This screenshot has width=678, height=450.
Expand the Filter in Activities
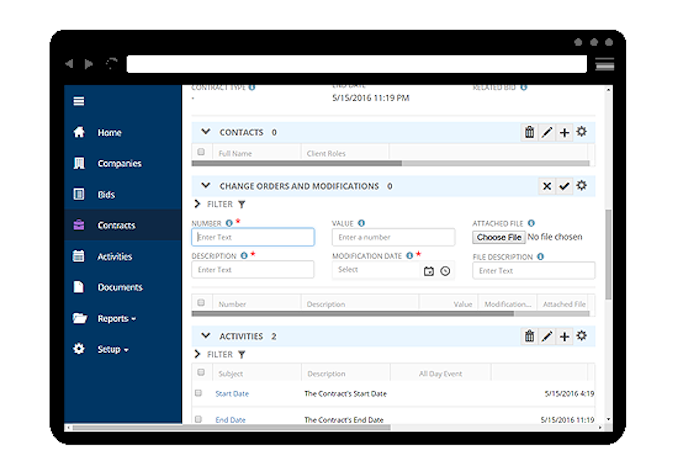(198, 354)
